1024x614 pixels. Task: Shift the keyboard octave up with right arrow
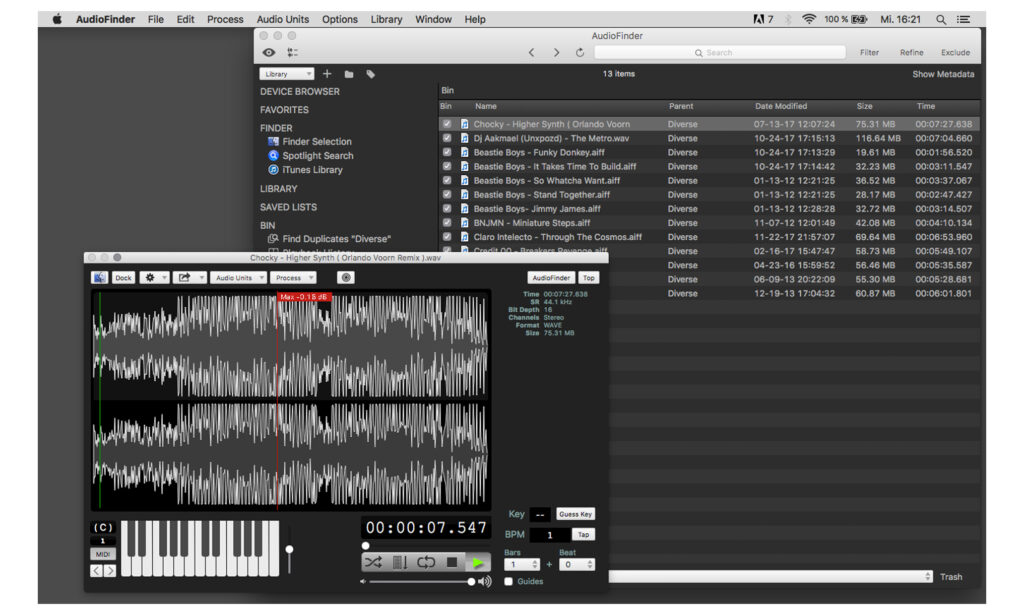[x=110, y=571]
